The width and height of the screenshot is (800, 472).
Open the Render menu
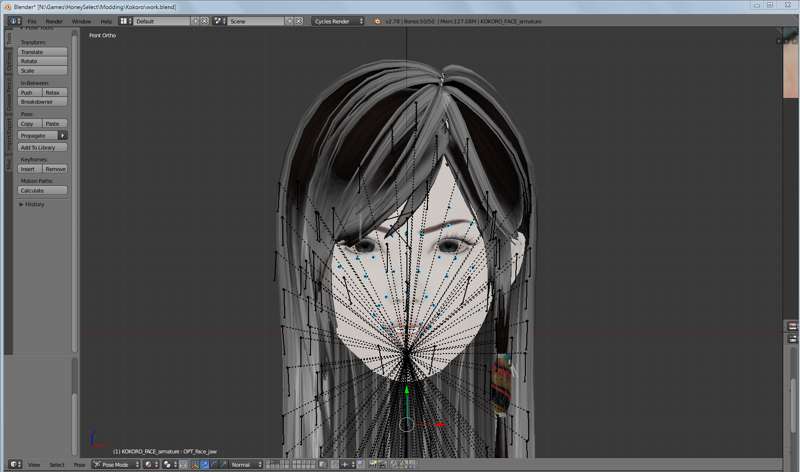pos(54,21)
